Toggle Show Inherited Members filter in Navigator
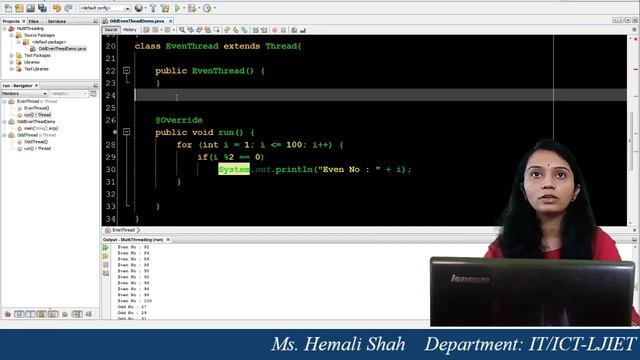Image resolution: width=640 pixels, height=360 pixels. coord(8,314)
